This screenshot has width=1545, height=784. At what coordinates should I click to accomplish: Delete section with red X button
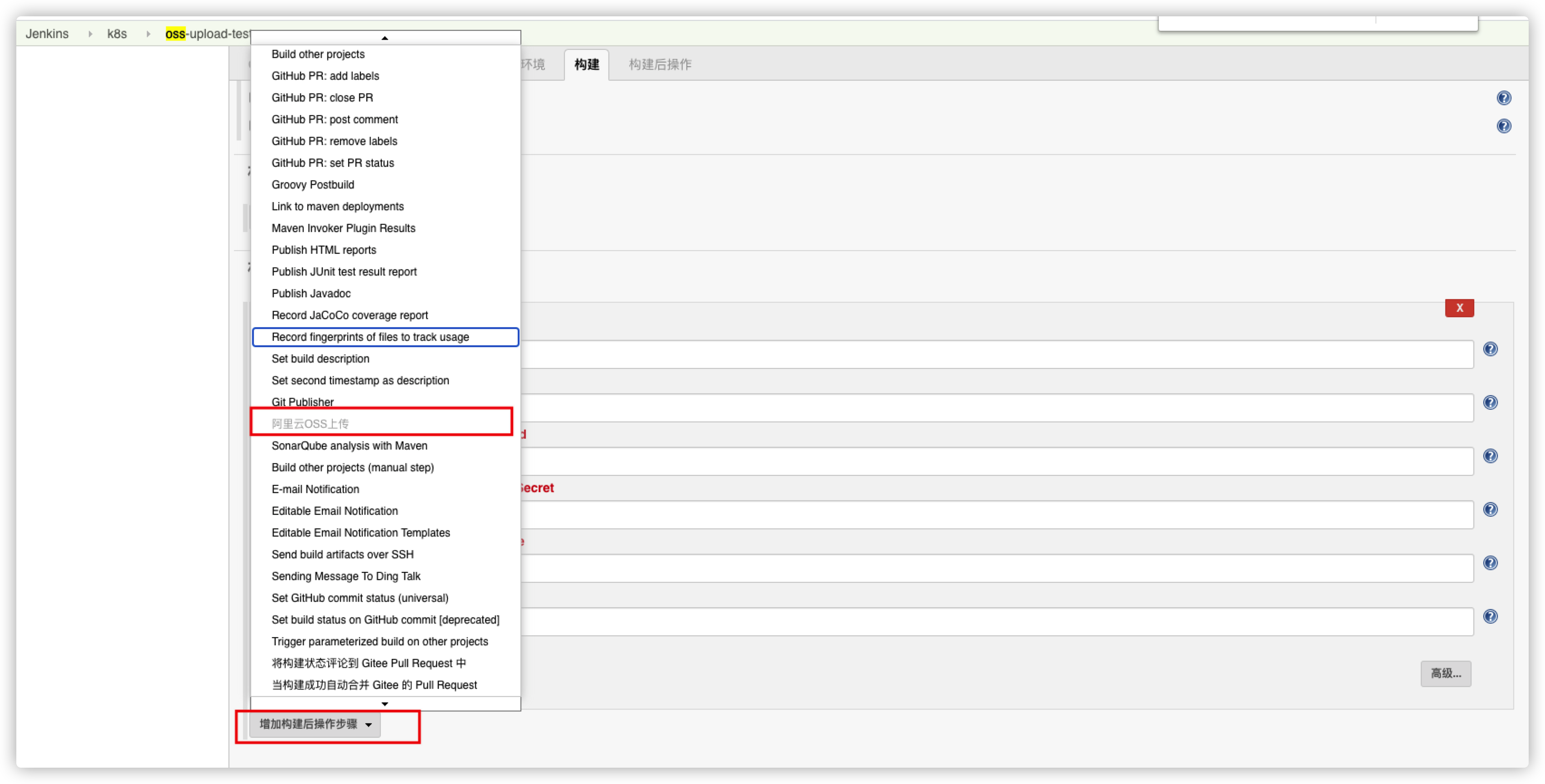pos(1459,308)
